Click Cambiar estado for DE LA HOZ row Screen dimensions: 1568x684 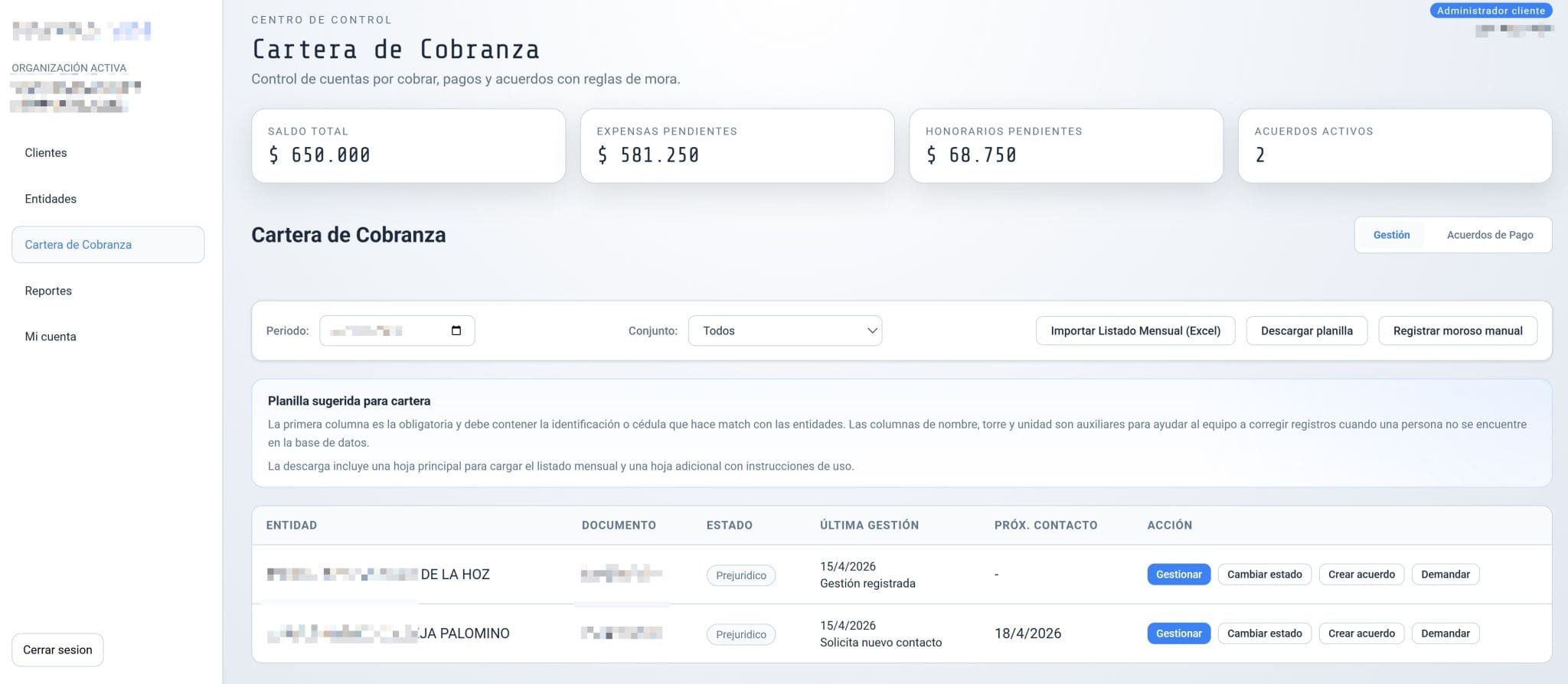click(x=1264, y=575)
